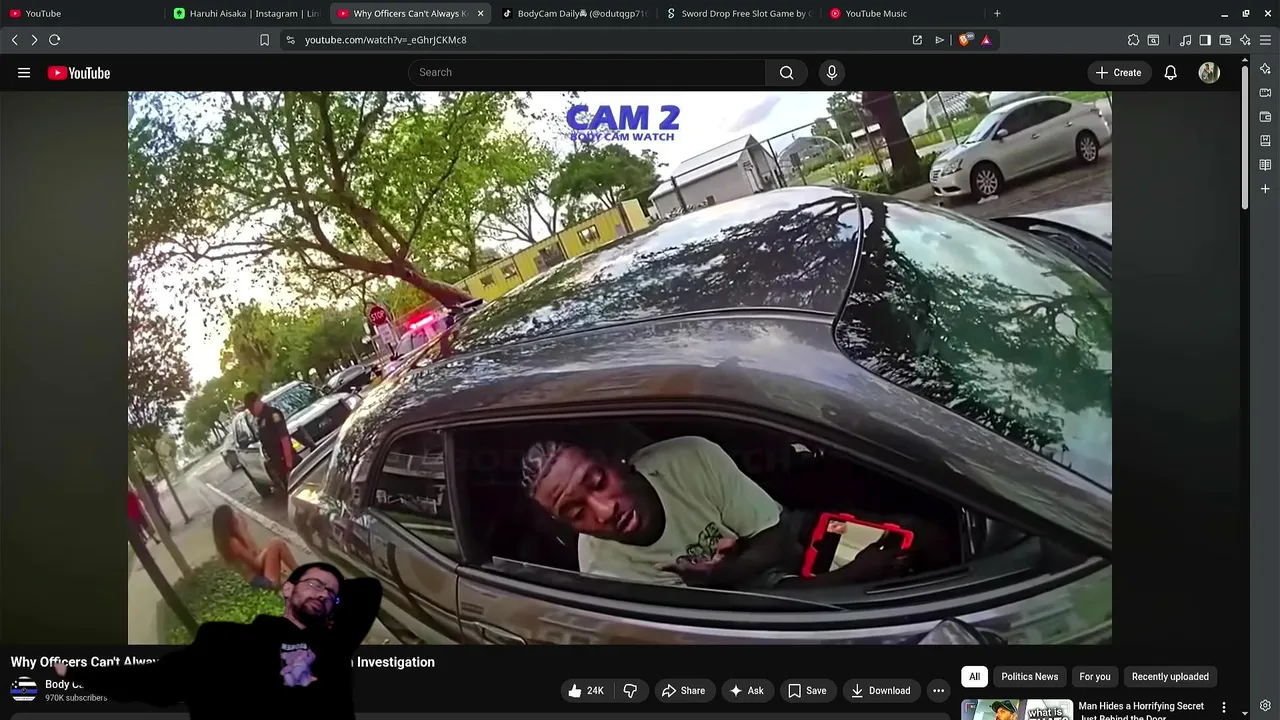This screenshot has height=720, width=1280.
Task: Reload the current page
Action: coord(55,39)
